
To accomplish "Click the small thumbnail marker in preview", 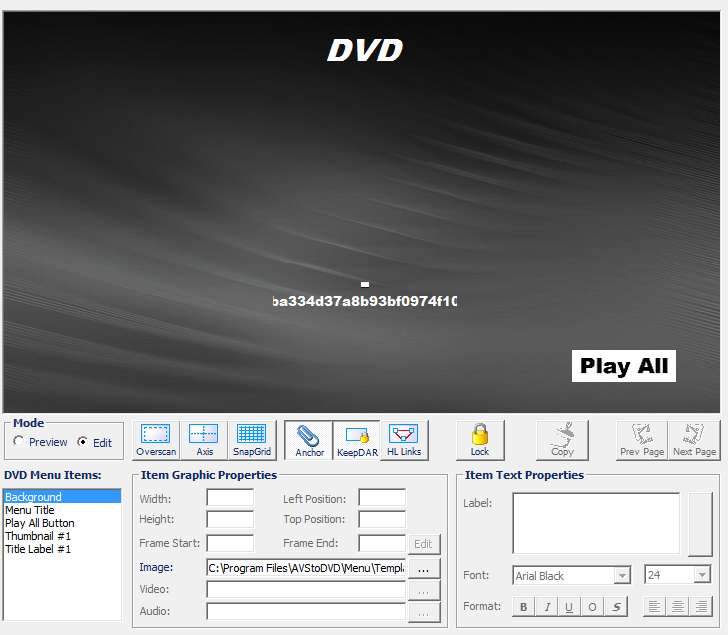I will (x=365, y=285).
